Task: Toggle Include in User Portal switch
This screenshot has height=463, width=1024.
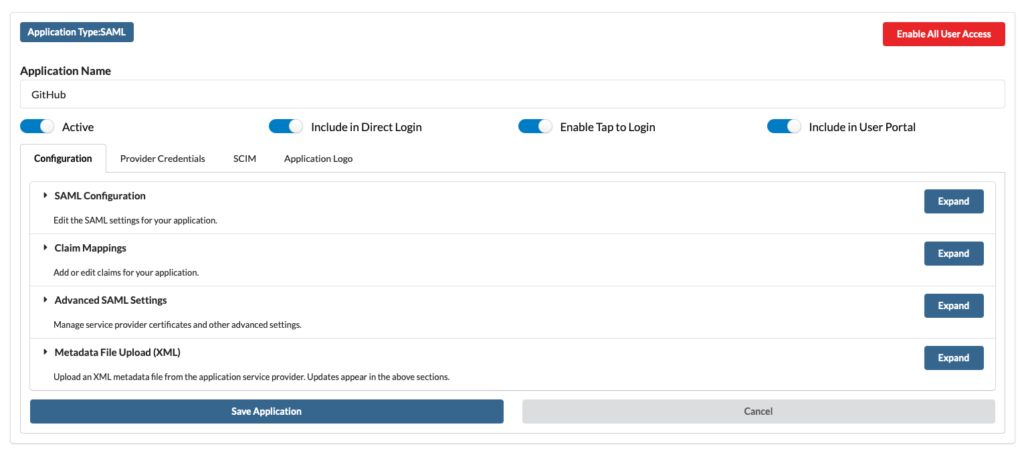Action: [784, 127]
